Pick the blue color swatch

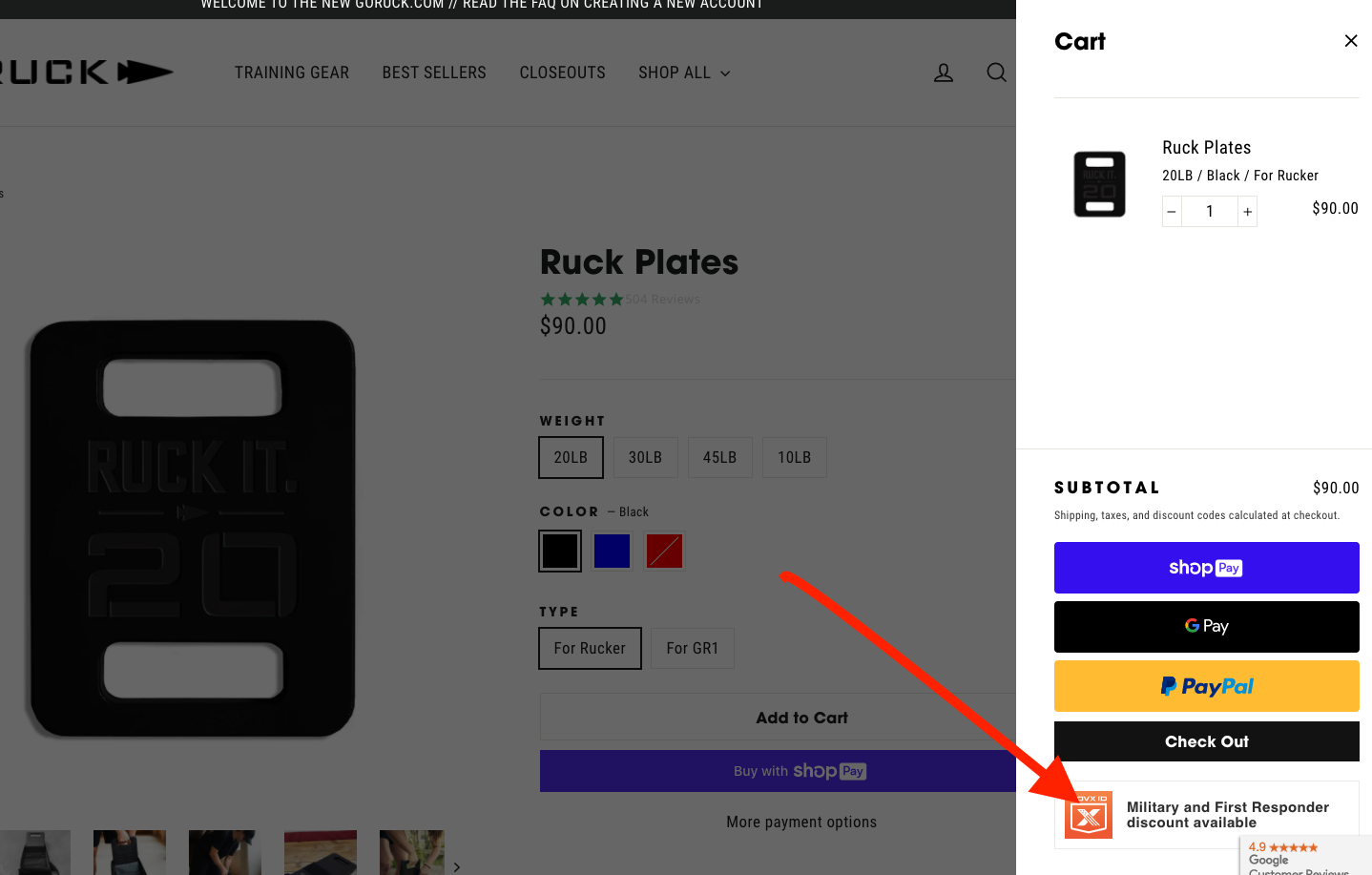(x=612, y=552)
